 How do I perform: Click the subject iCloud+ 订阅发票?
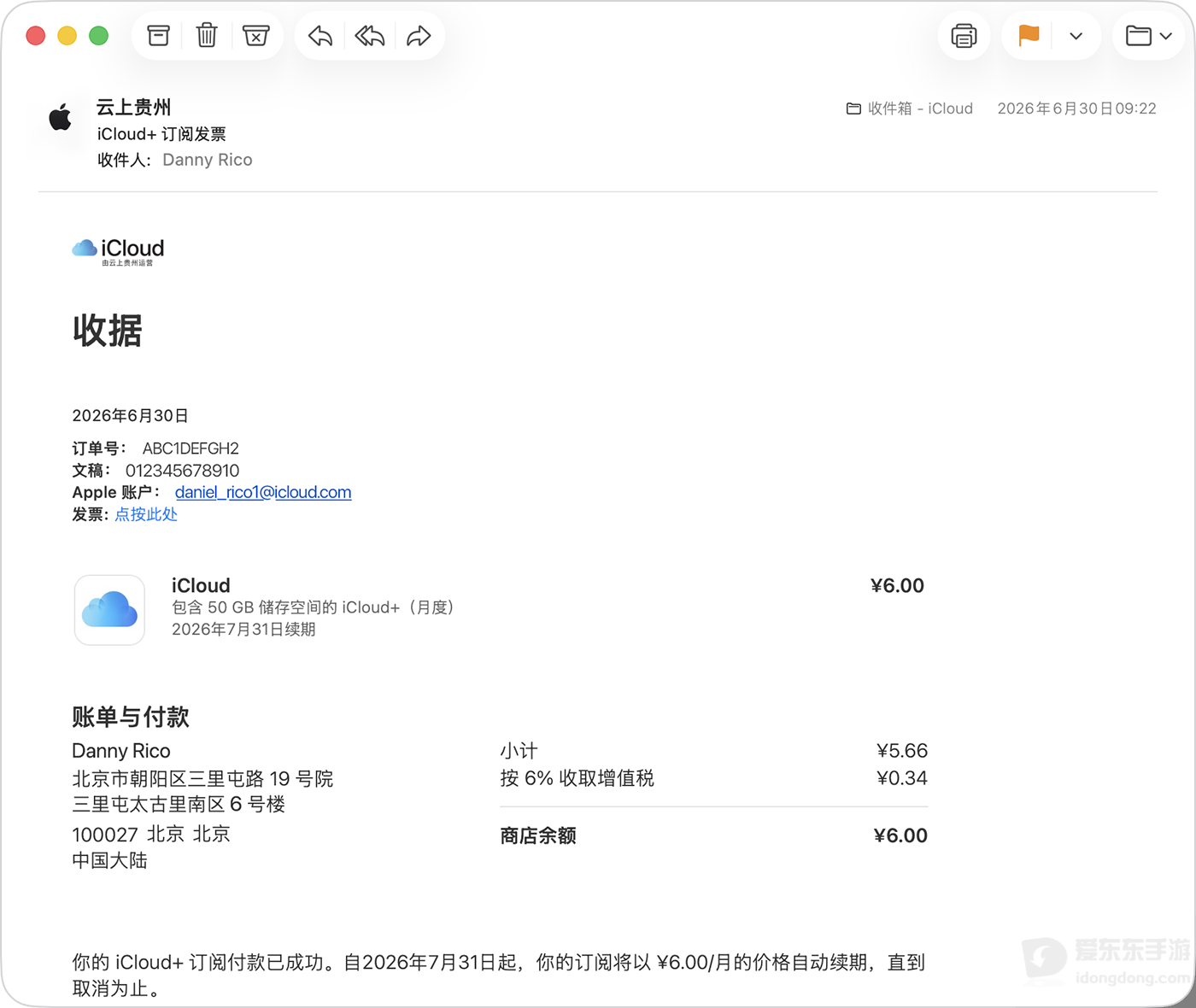[161, 134]
